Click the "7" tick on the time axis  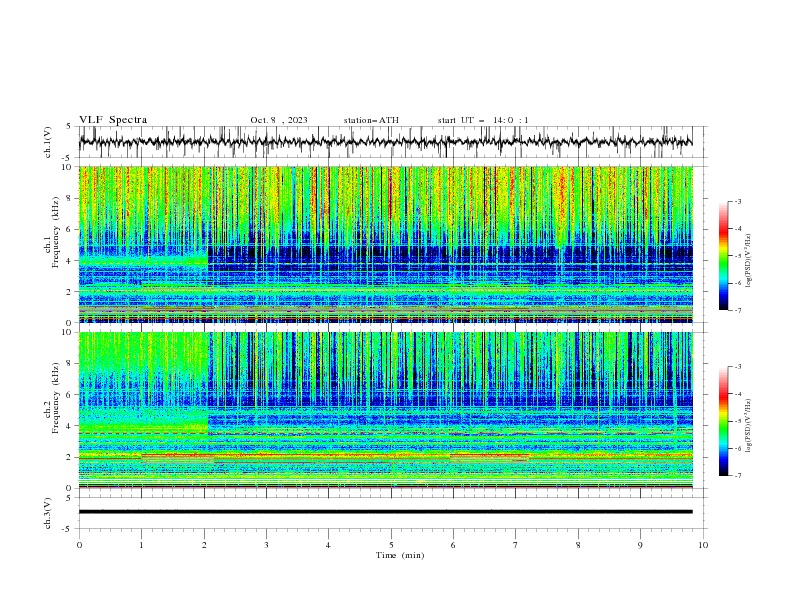[516, 545]
